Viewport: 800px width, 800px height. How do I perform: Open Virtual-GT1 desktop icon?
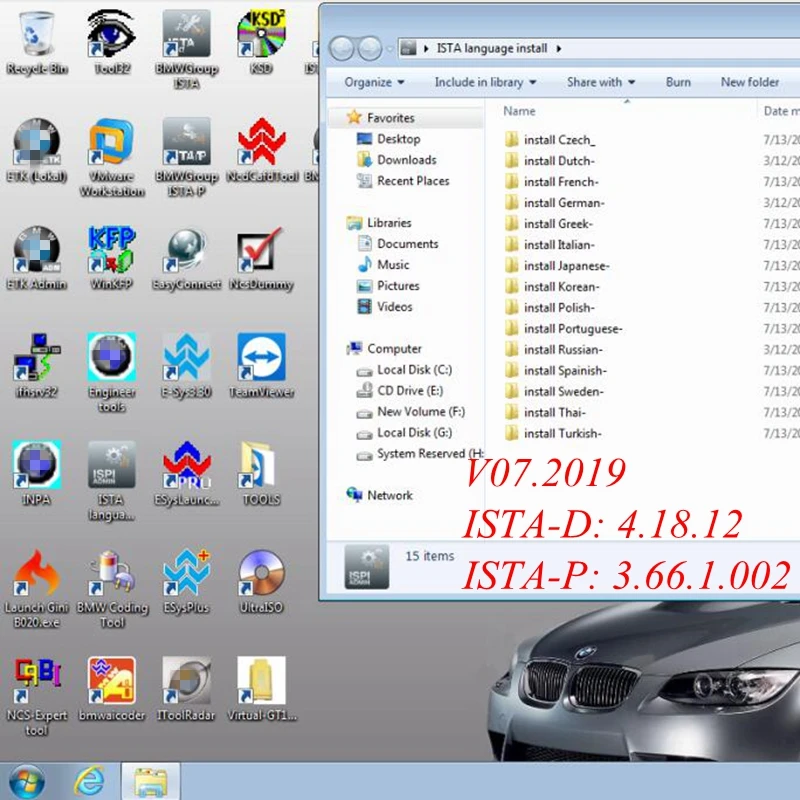tap(261, 690)
